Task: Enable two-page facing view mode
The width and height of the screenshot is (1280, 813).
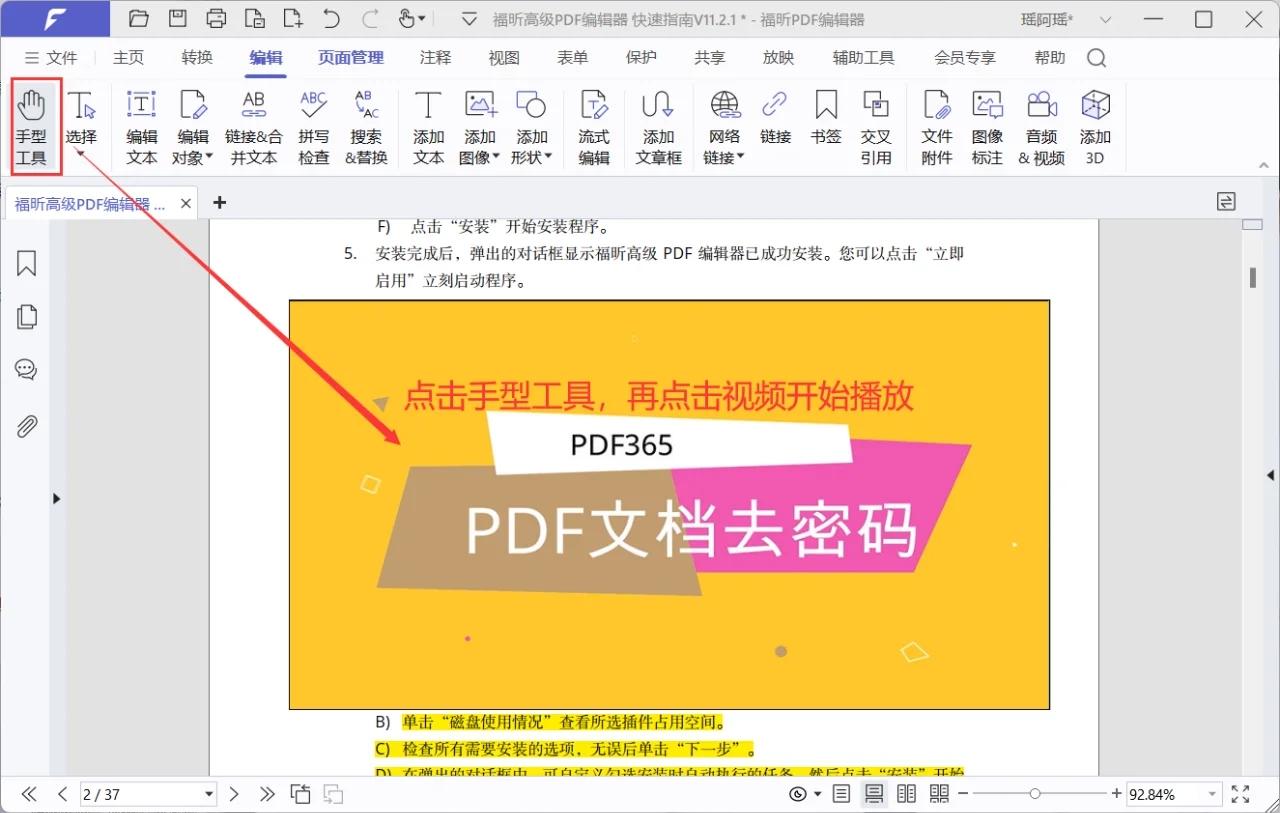Action: pyautogui.click(x=907, y=794)
